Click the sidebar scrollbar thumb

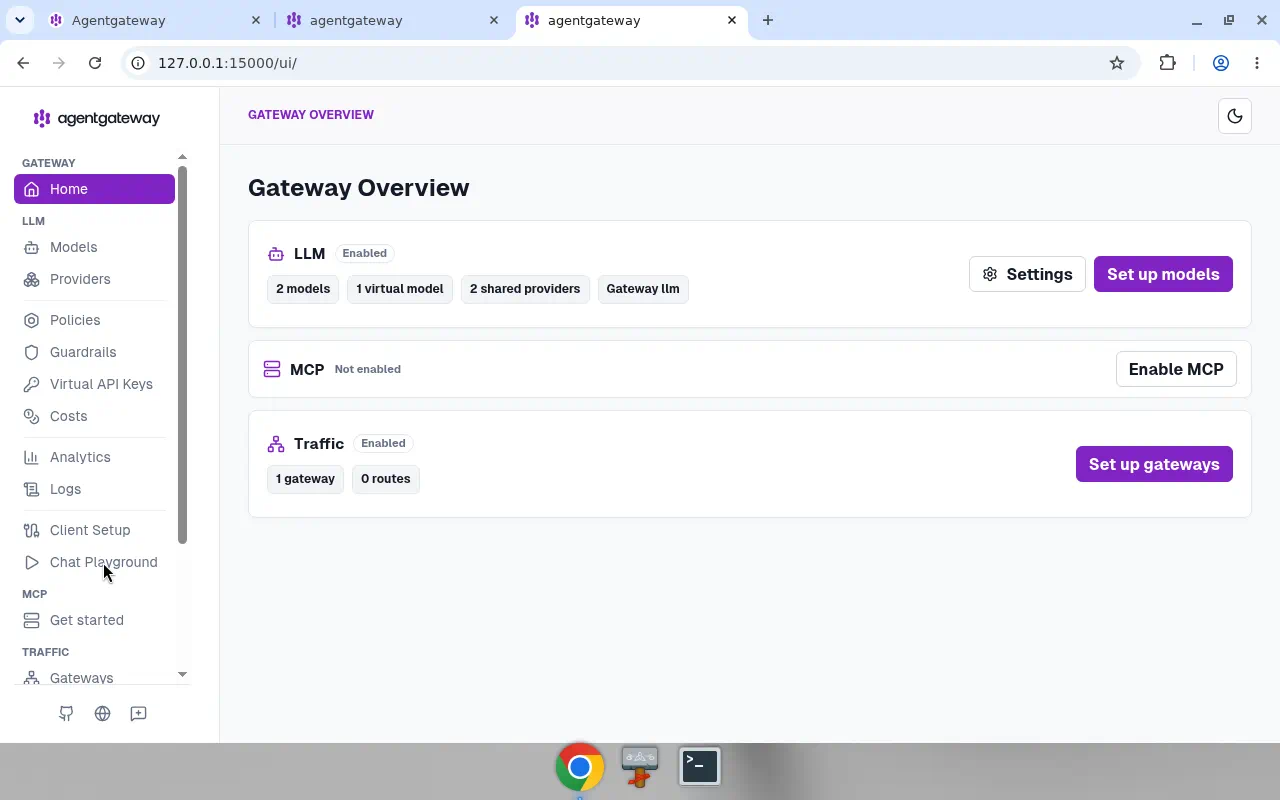183,354
